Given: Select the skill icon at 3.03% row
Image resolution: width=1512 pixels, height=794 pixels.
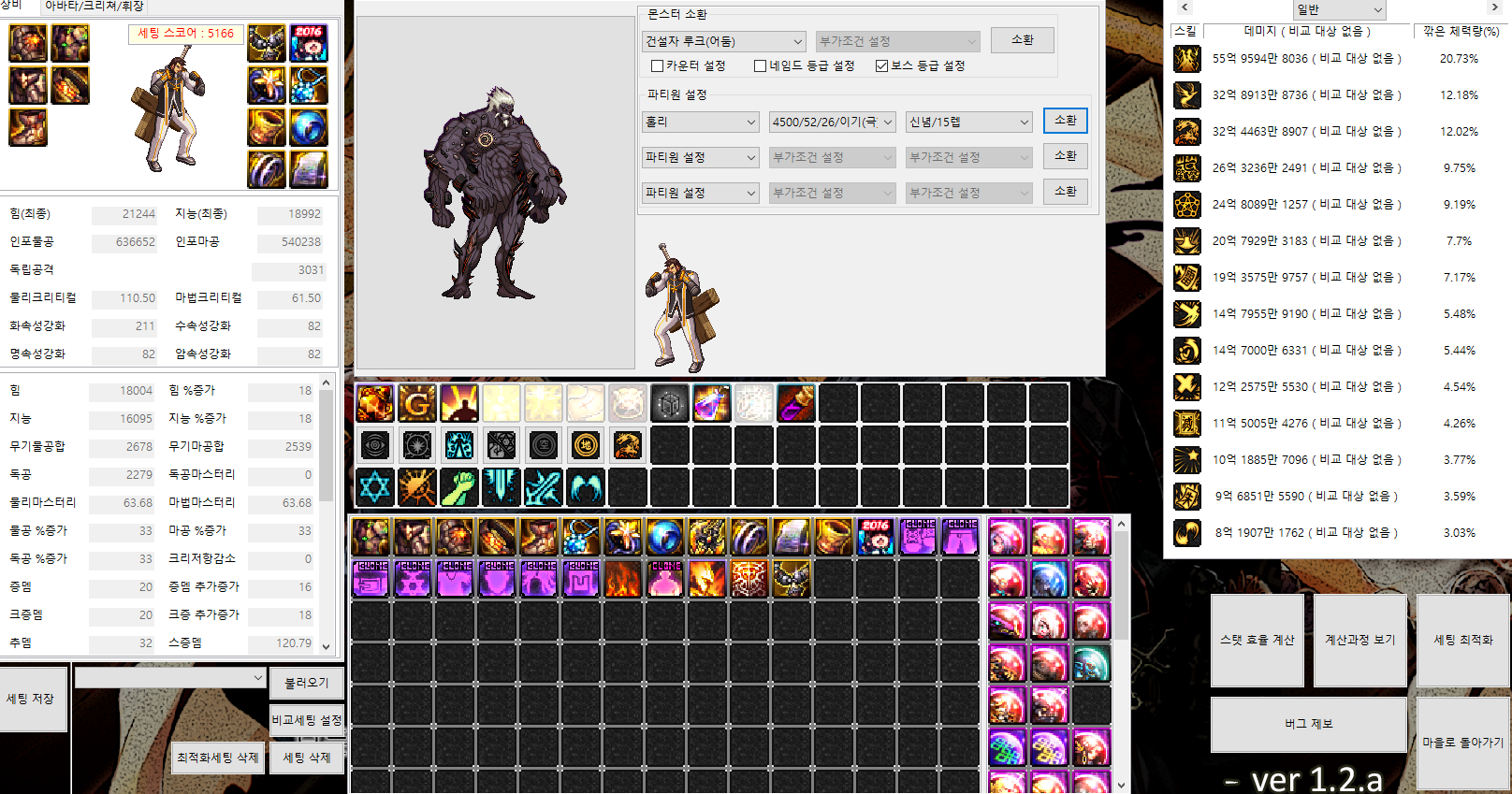Looking at the screenshot, I should tap(1187, 532).
